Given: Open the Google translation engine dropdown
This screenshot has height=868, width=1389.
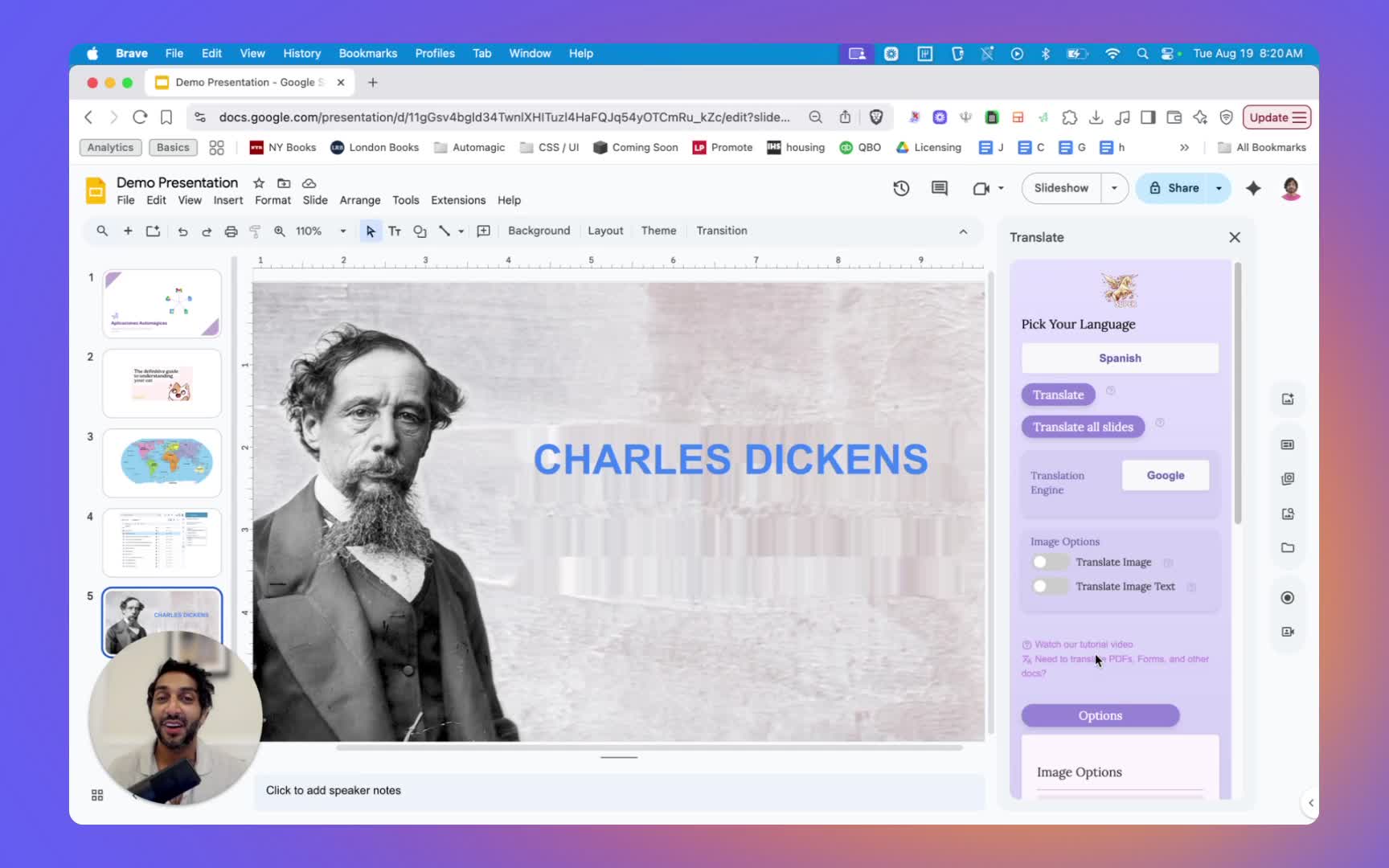Looking at the screenshot, I should click(1165, 476).
